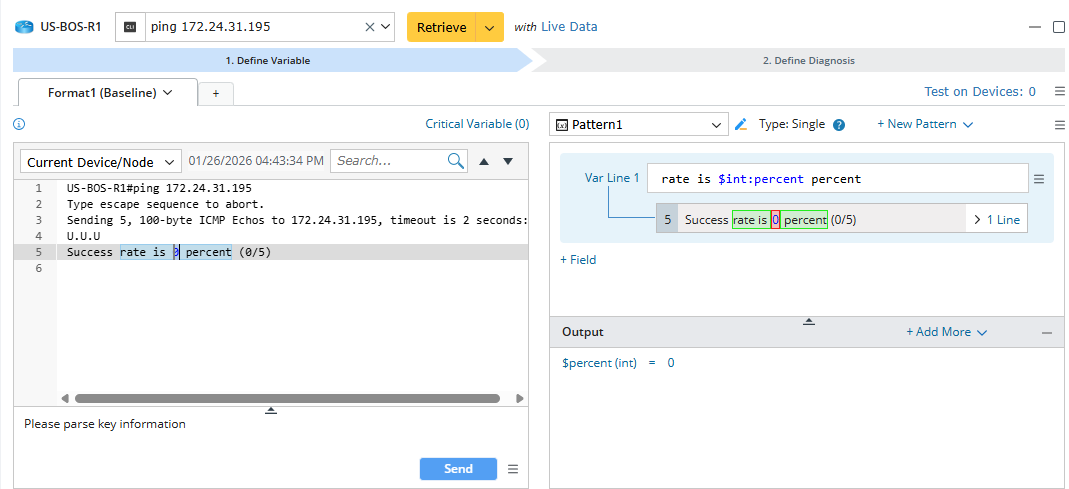
Task: Open hamburger menu next to Var Line 1
Action: point(1039,179)
